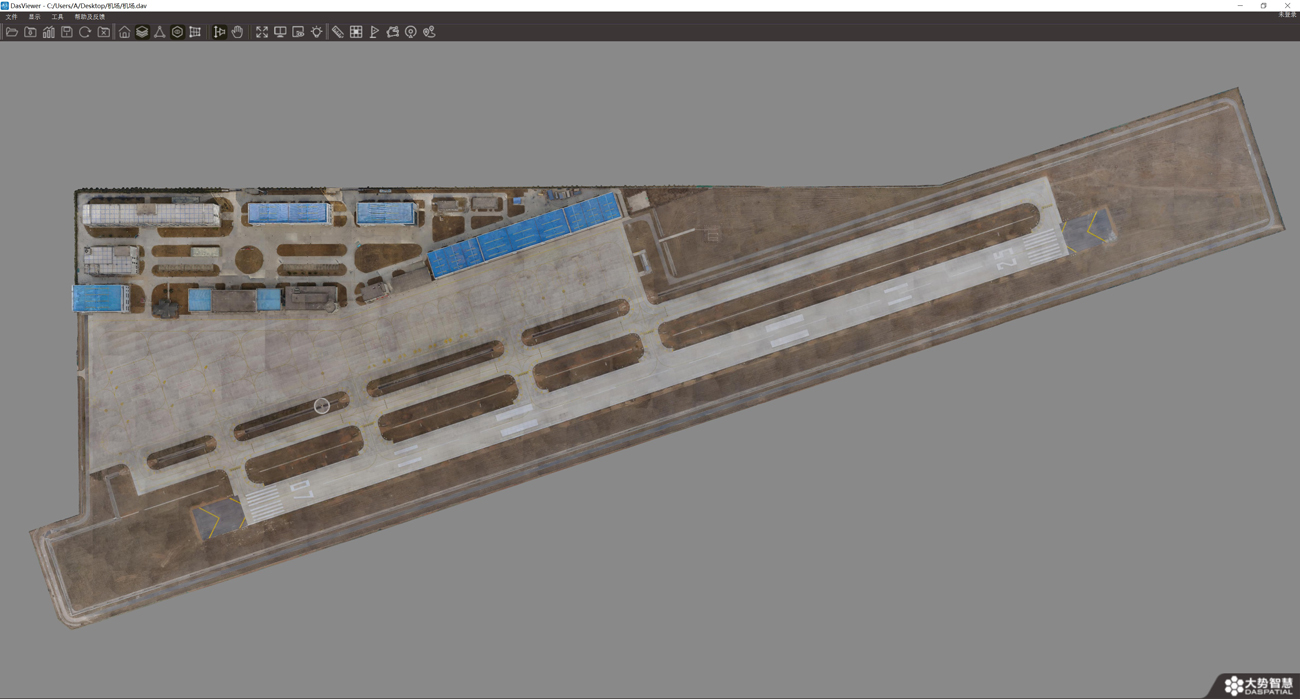Click the 未登录 login status link
The image size is (1300, 699).
pyautogui.click(x=1286, y=15)
